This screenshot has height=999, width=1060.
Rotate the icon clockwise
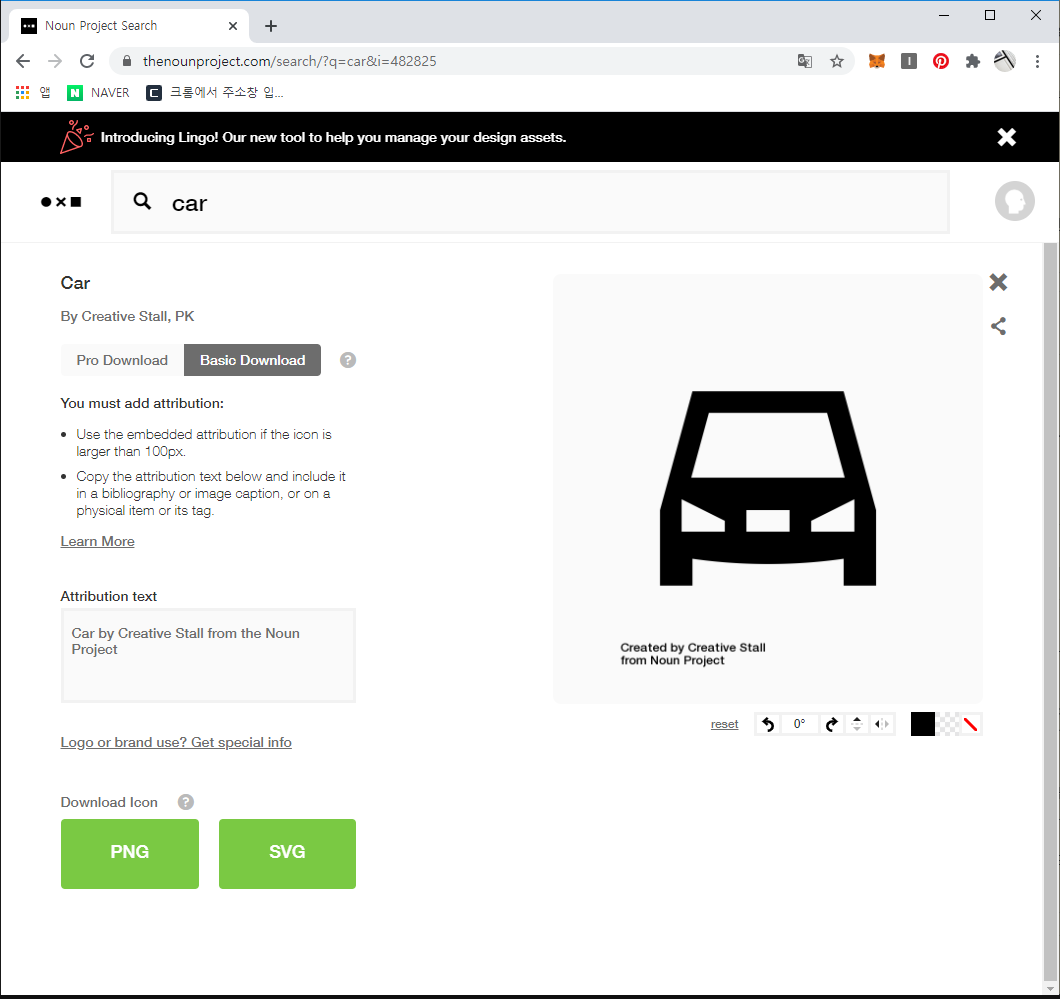(x=832, y=724)
